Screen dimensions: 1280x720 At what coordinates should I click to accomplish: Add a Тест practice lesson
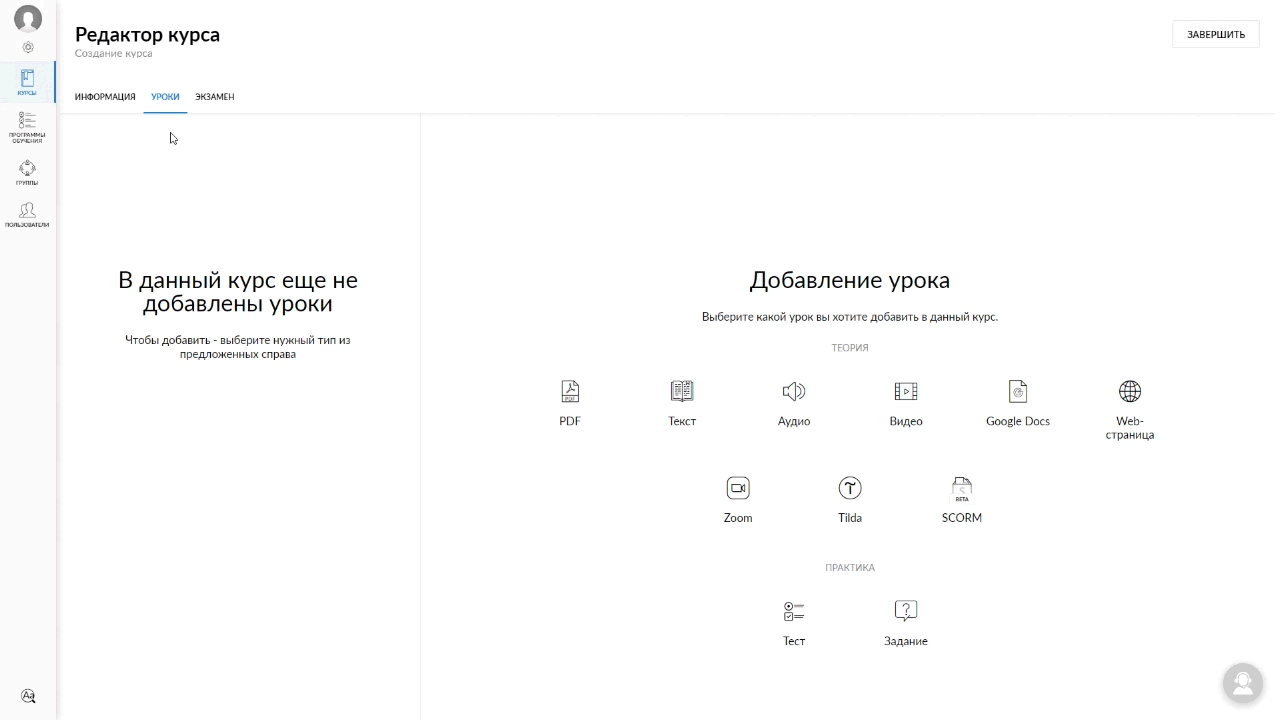tap(794, 623)
